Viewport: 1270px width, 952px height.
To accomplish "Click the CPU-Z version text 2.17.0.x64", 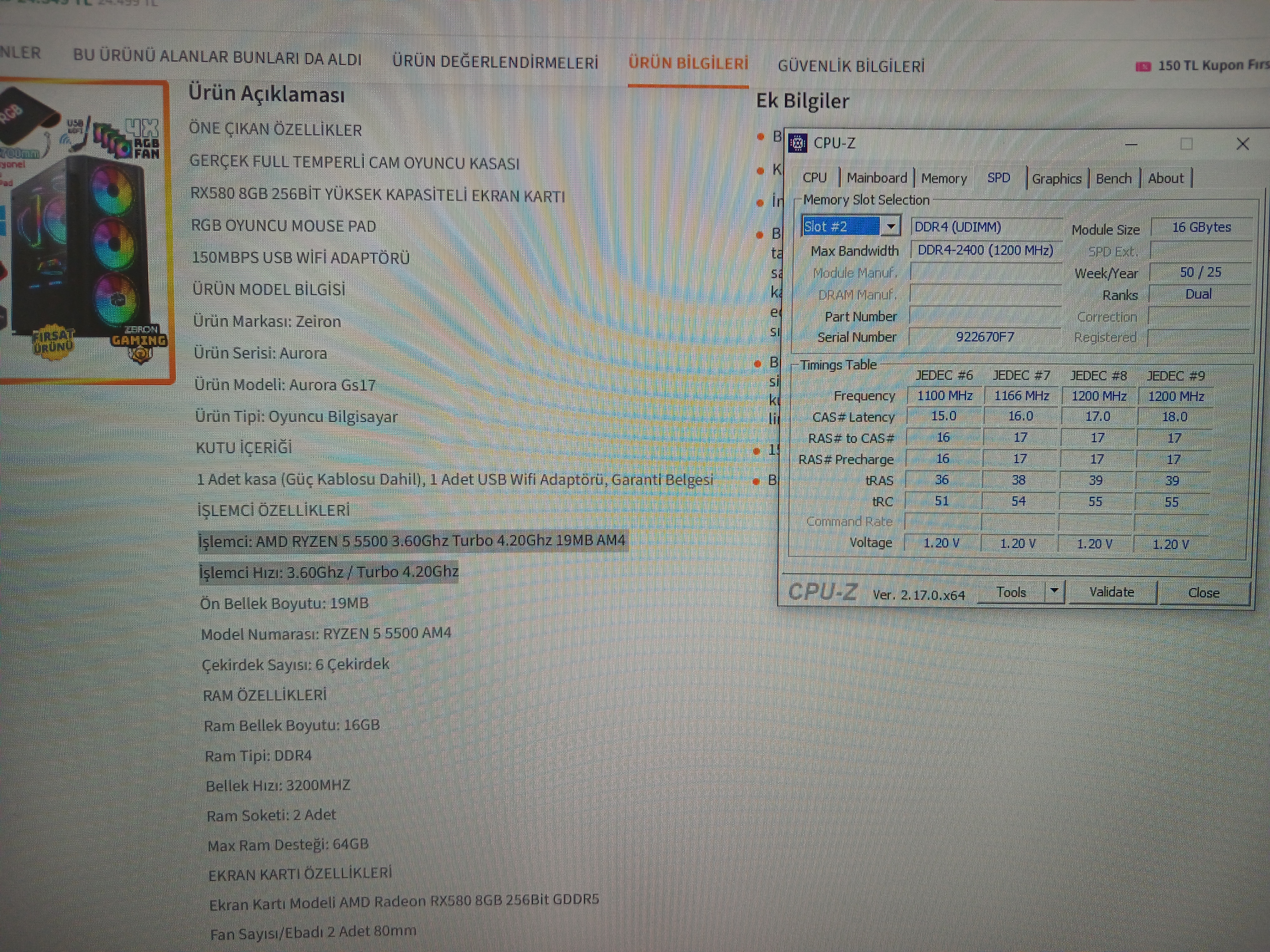I will (x=919, y=595).
